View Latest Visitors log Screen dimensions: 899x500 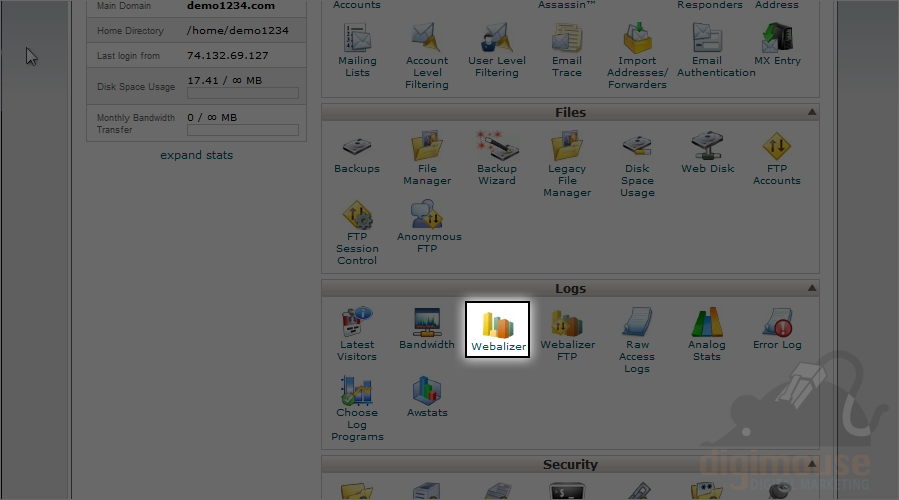(x=357, y=334)
